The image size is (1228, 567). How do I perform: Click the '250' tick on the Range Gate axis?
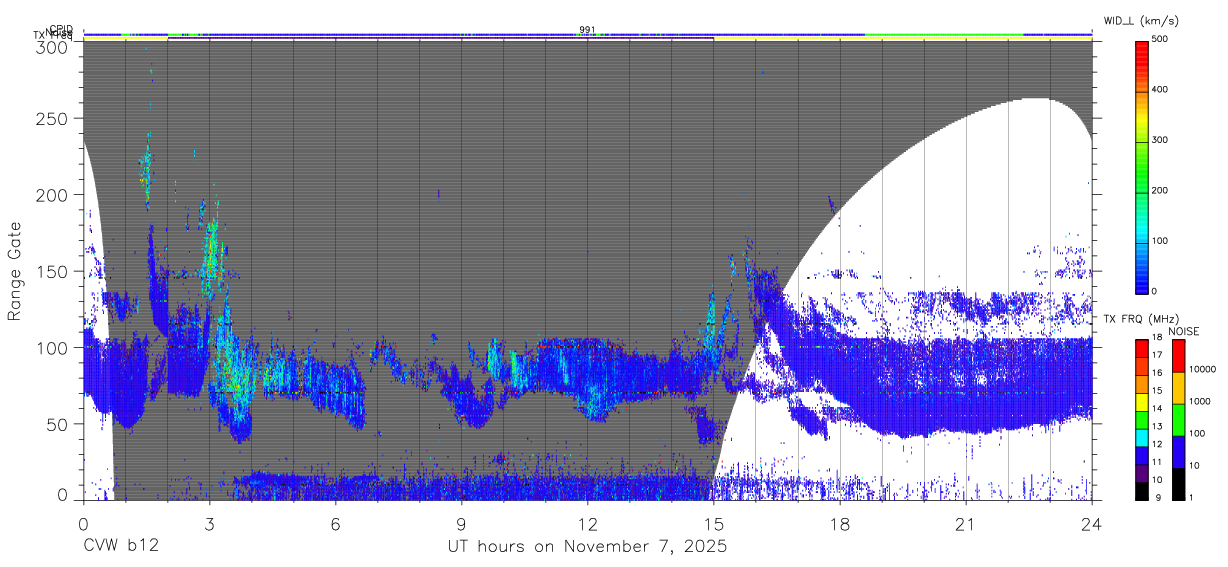pyautogui.click(x=50, y=118)
